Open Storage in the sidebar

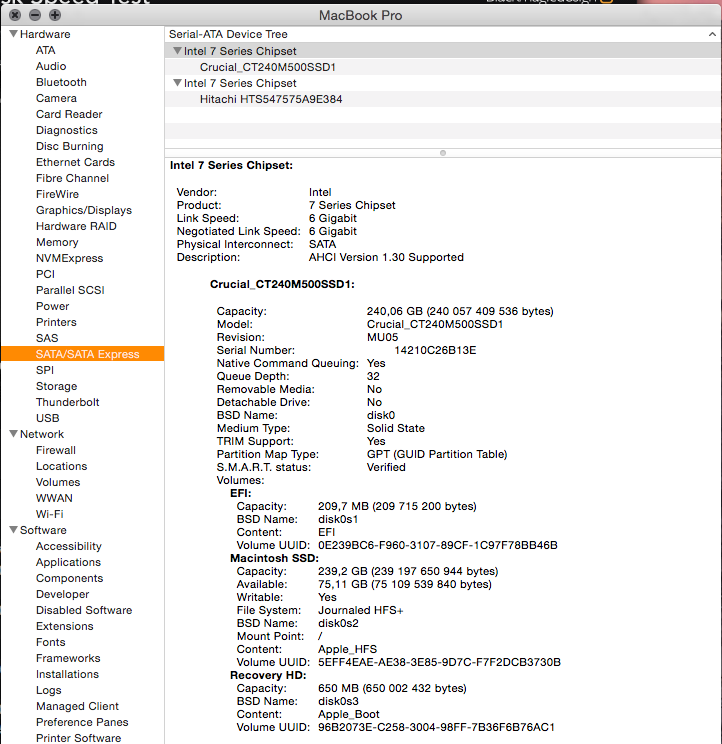tap(56, 386)
